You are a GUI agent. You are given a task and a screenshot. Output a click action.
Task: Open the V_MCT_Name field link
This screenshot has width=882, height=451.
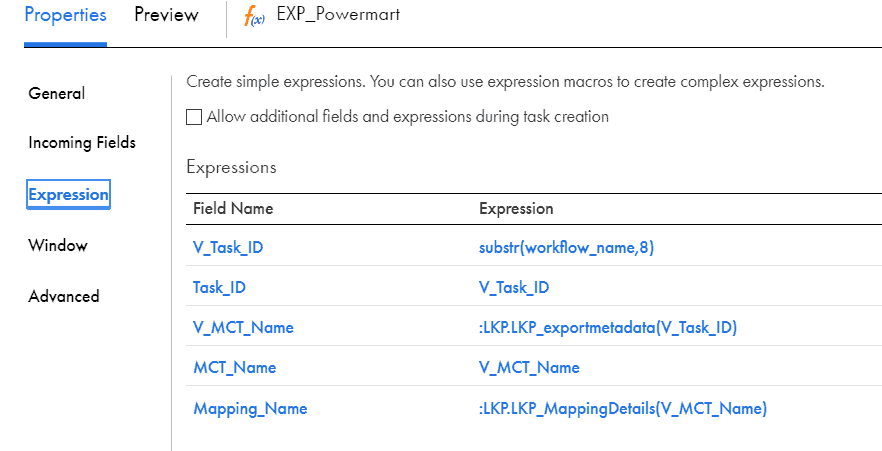[243, 327]
